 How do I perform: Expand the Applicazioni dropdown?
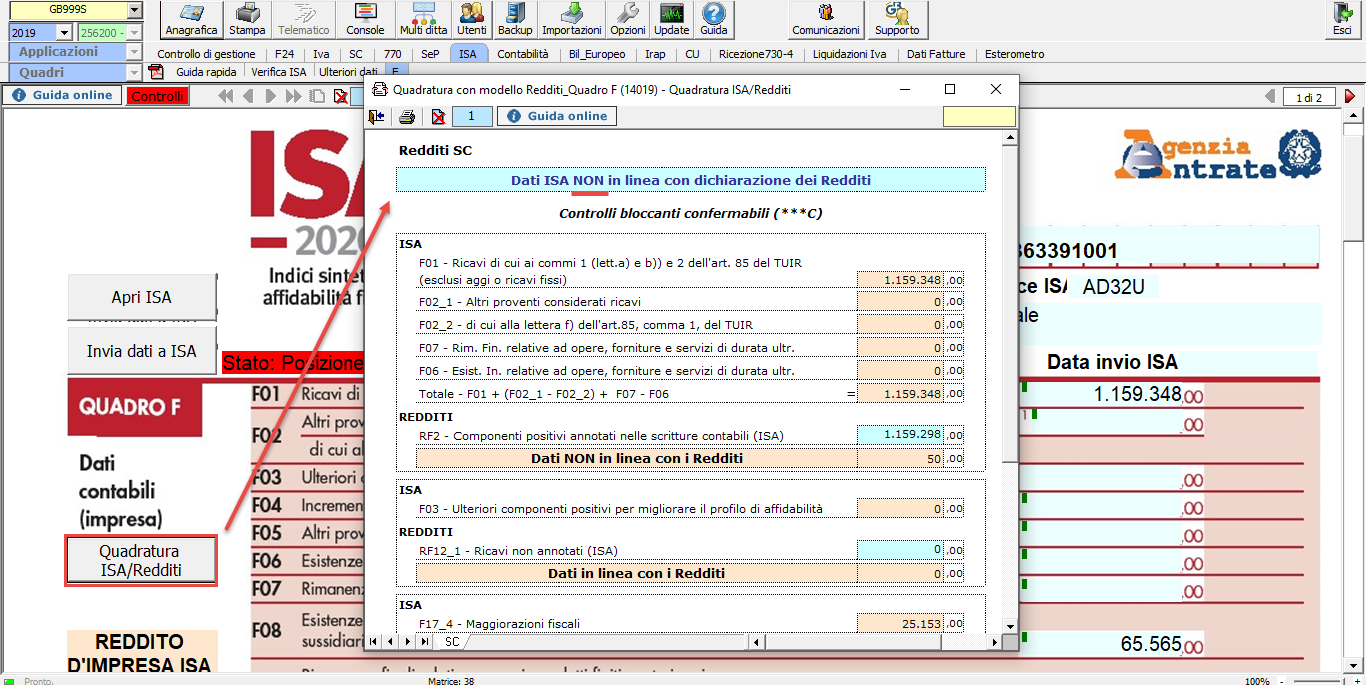click(x=134, y=52)
